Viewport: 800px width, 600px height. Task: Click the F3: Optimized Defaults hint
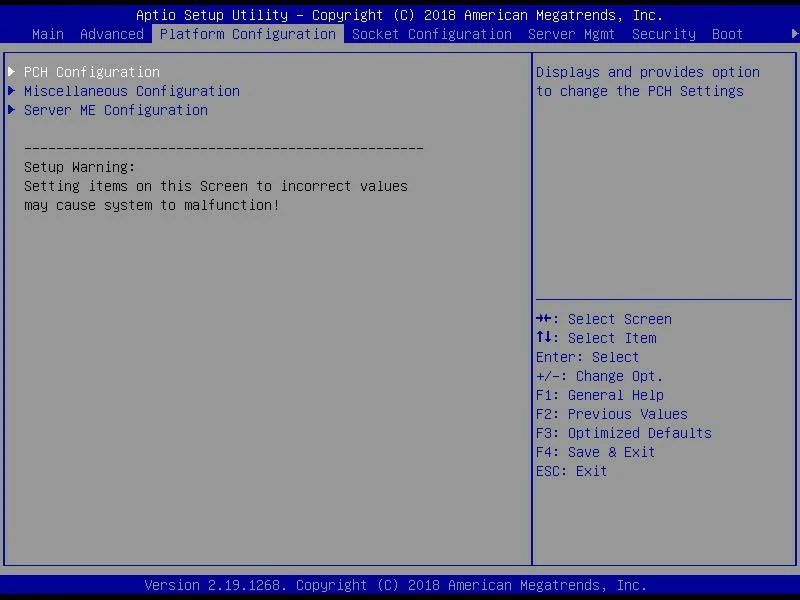click(x=624, y=433)
